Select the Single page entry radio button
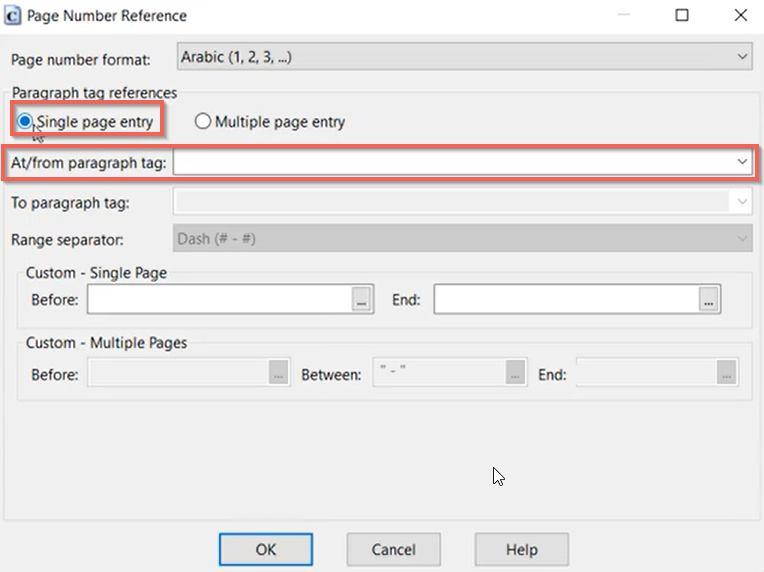Viewport: 764px width, 572px height. click(x=25, y=121)
